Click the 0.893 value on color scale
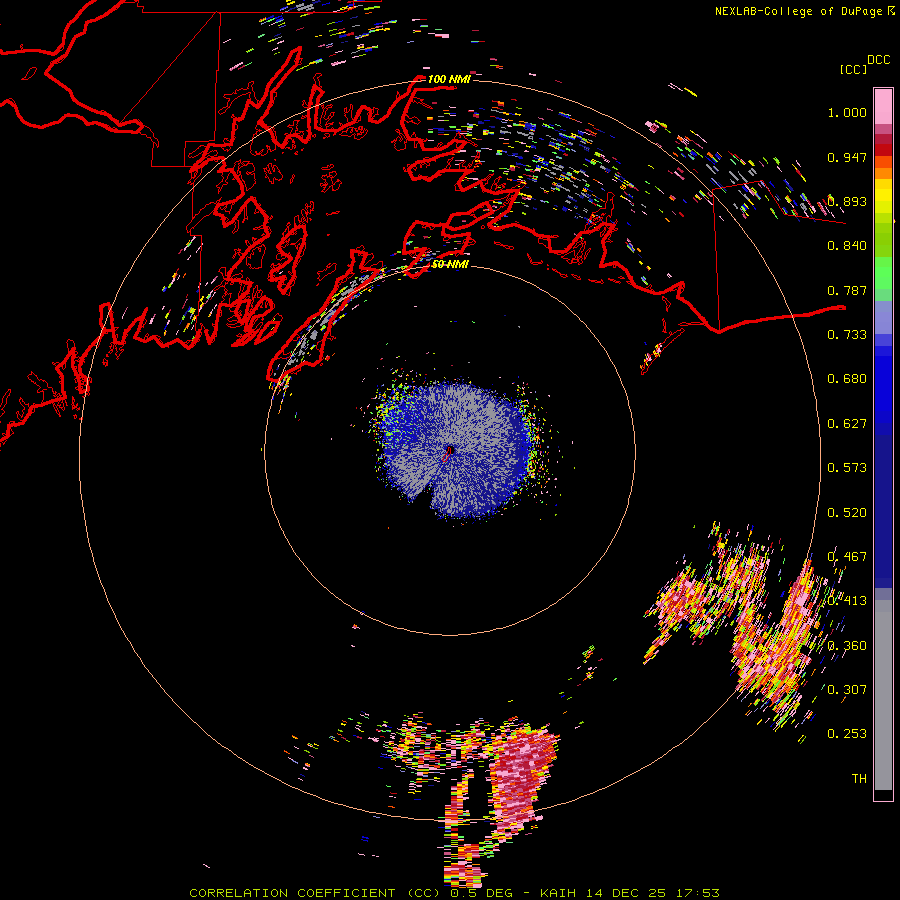This screenshot has height=900, width=900. tap(847, 201)
